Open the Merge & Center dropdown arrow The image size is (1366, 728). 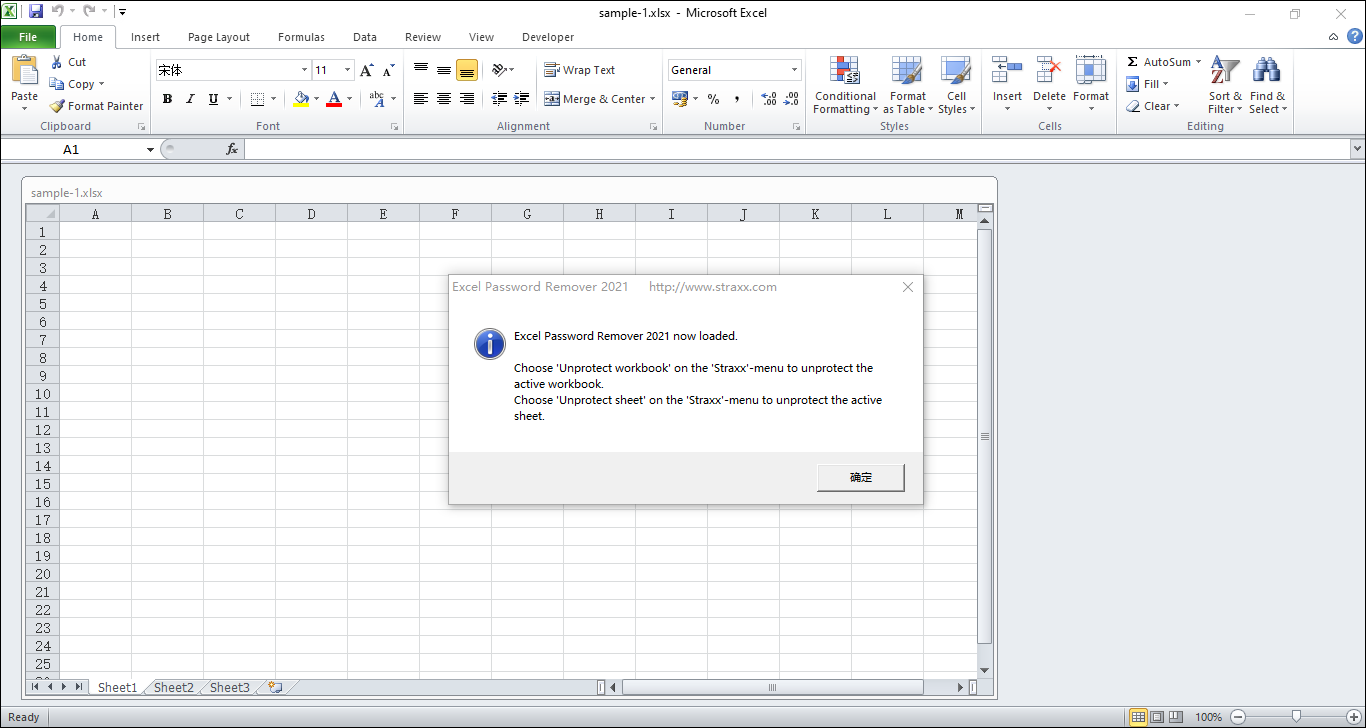point(653,99)
